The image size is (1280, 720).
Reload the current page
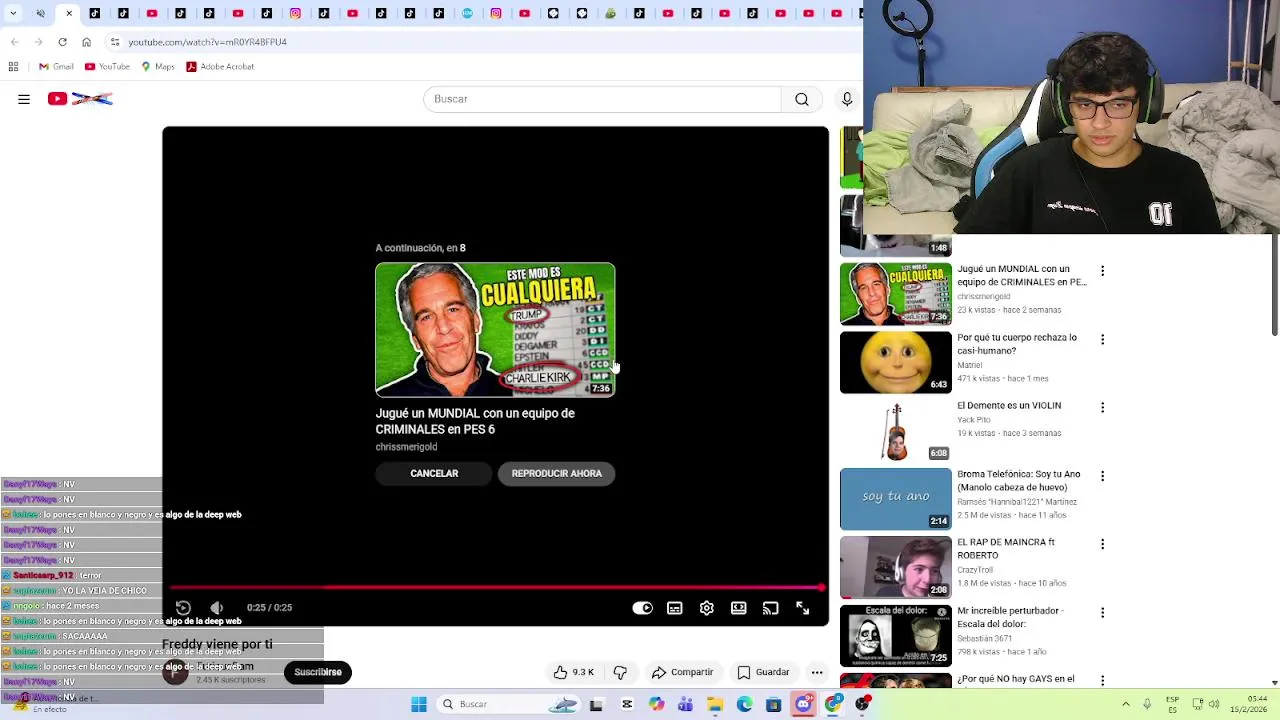point(62,42)
